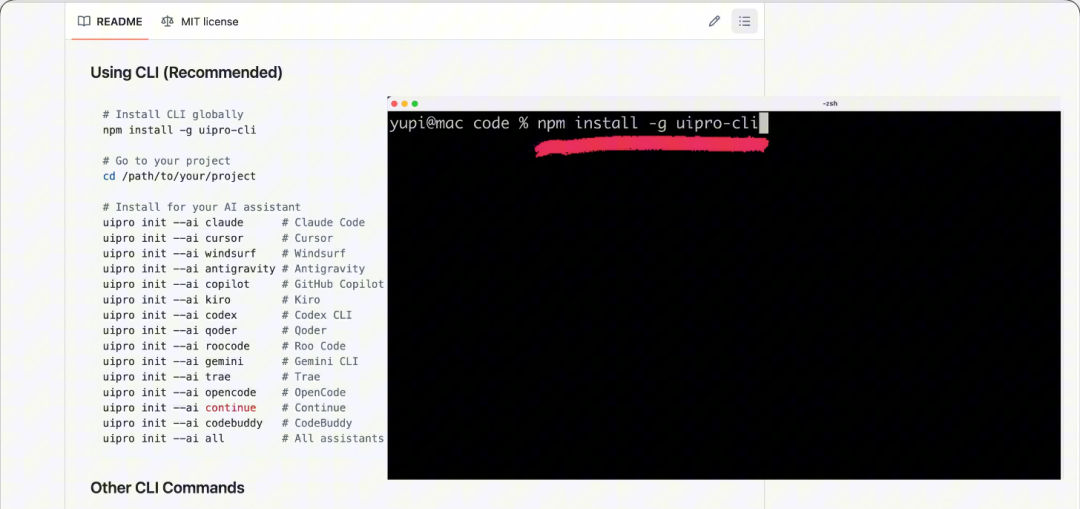This screenshot has height=509, width=1080.
Task: Click the 'uipro init --ai cursor' line
Action: 173,238
